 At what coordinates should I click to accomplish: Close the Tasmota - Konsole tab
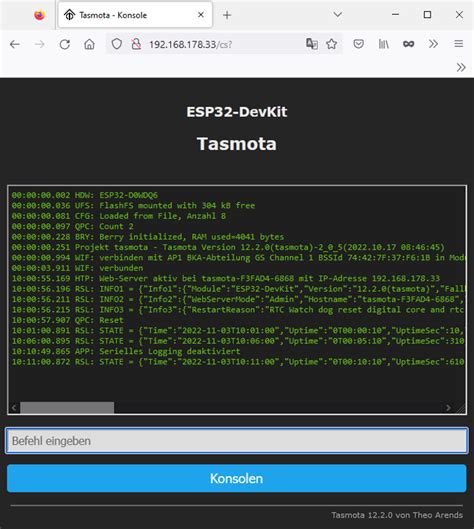[201, 15]
